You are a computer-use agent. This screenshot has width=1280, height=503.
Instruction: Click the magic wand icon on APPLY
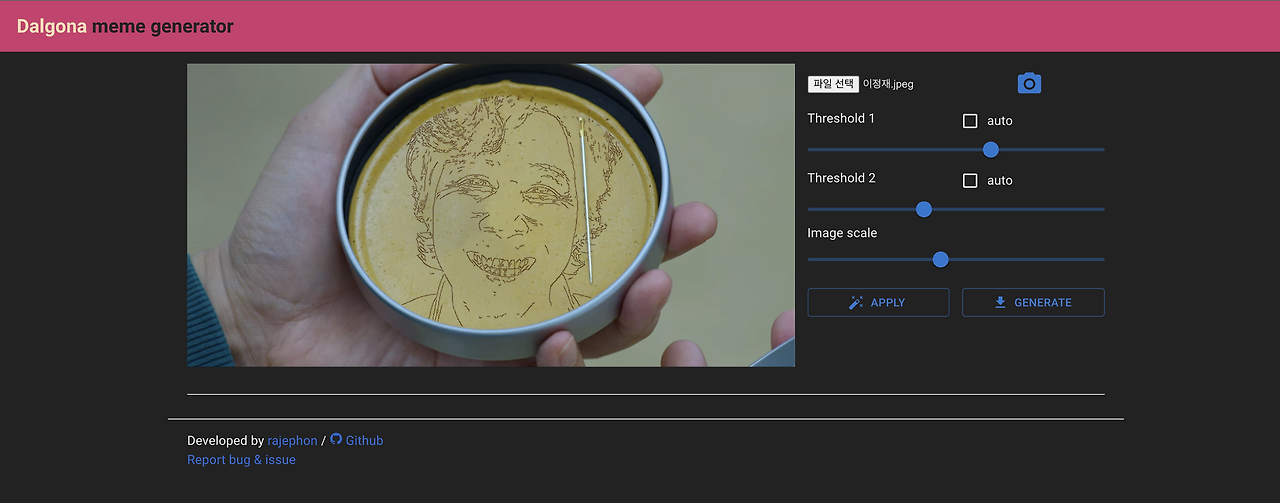tap(856, 302)
